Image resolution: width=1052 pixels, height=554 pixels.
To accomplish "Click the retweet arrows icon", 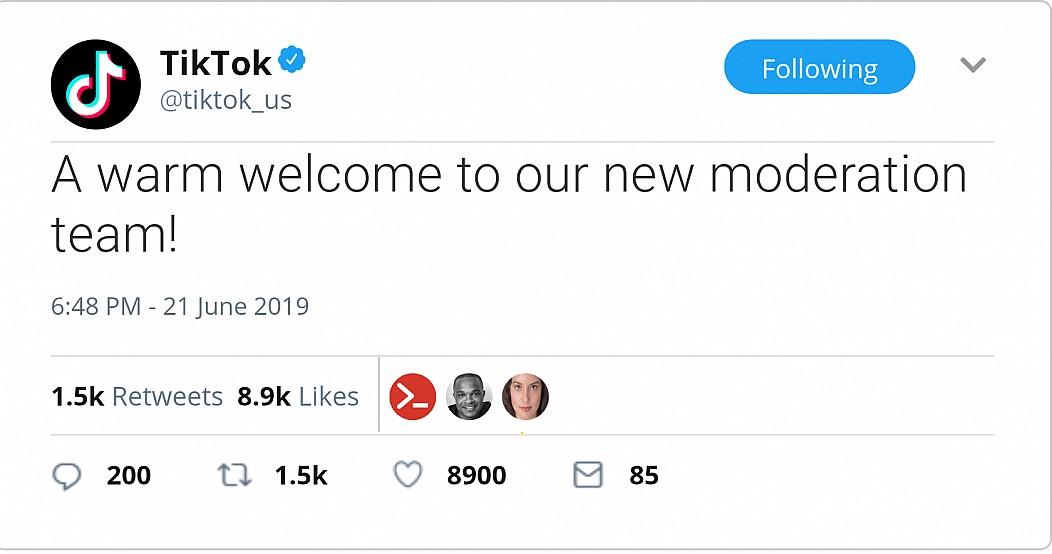I will pyautogui.click(x=235, y=476).
